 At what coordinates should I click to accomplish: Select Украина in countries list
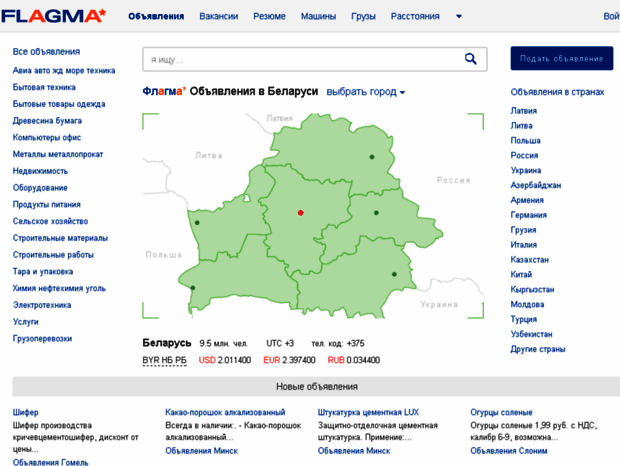[x=526, y=171]
